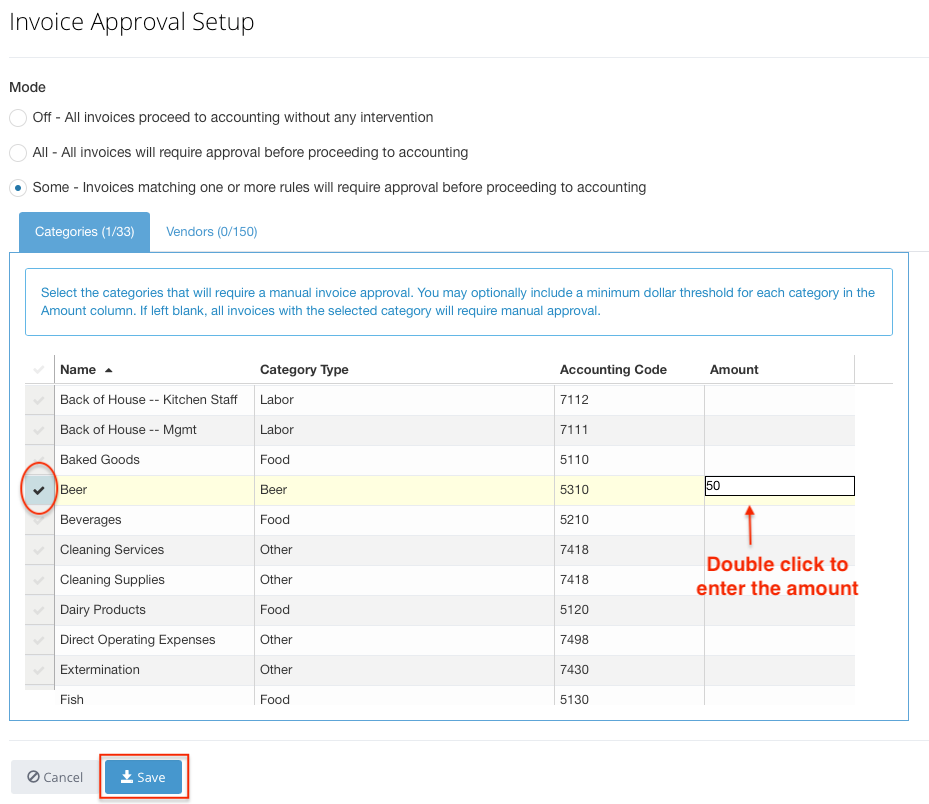The width and height of the screenshot is (929, 804).
Task: Click the Extermination category name
Action: pos(100,670)
